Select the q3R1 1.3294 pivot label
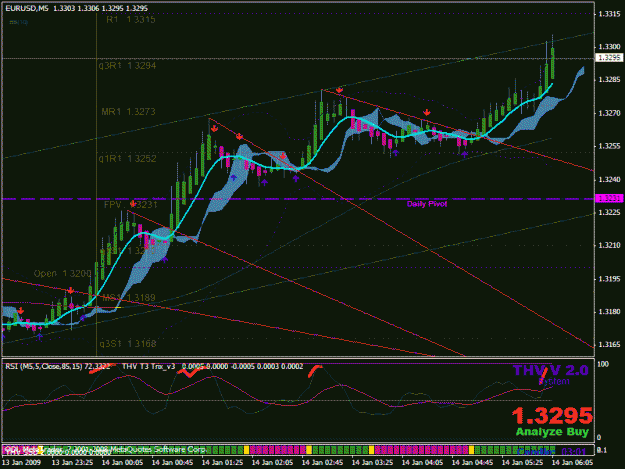Image resolution: width=625 pixels, height=469 pixels. [x=128, y=66]
